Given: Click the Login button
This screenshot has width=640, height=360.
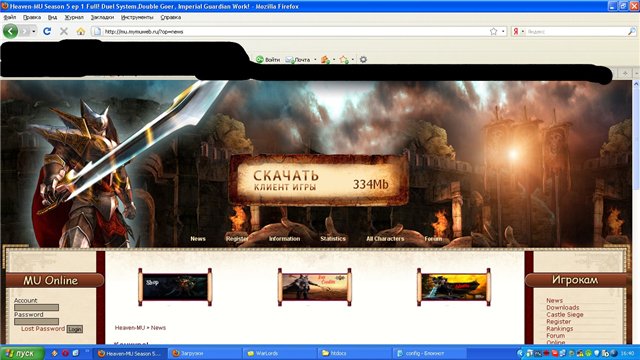Looking at the screenshot, I should 75,329.
